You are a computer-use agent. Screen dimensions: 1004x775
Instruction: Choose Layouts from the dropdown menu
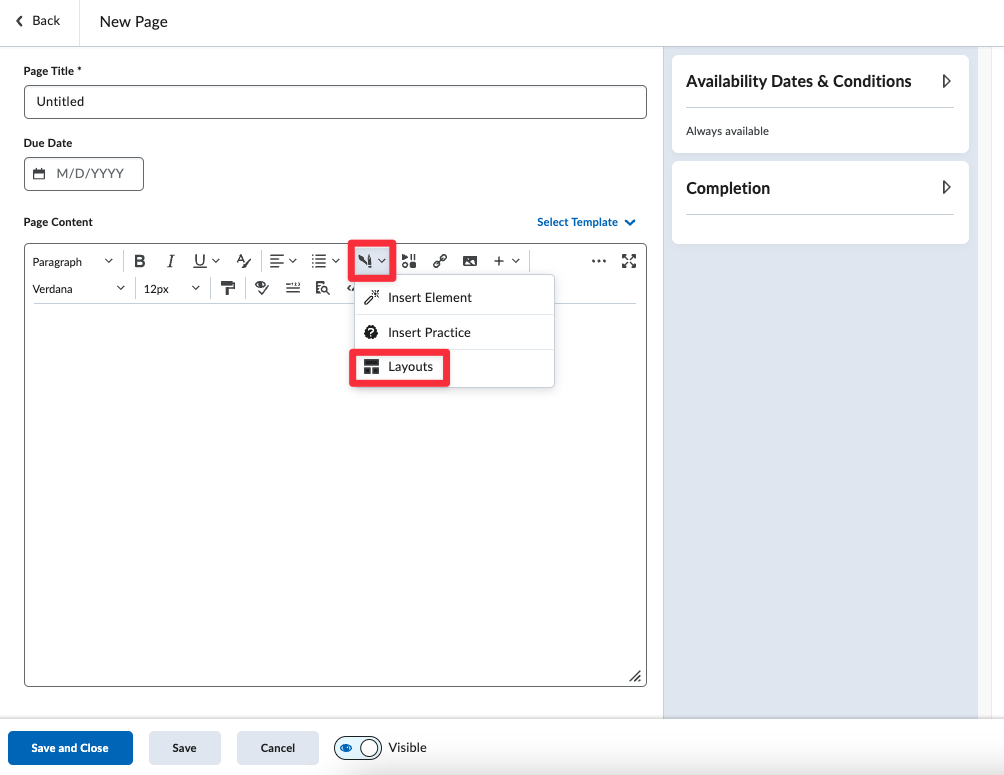(x=410, y=367)
